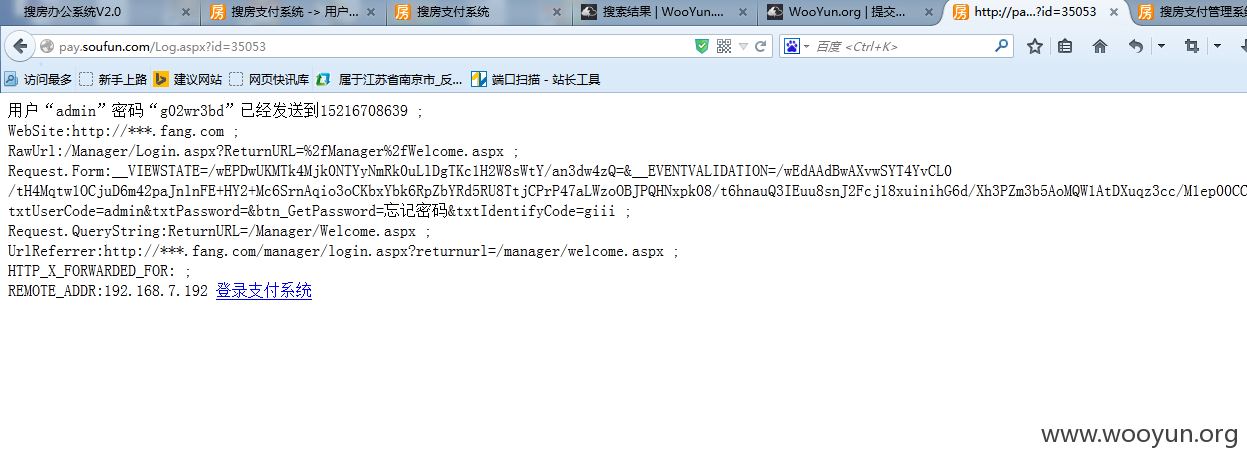The width and height of the screenshot is (1247, 463).
Task: Click the 访问最多 bookmark icon
Action: [x=11, y=79]
